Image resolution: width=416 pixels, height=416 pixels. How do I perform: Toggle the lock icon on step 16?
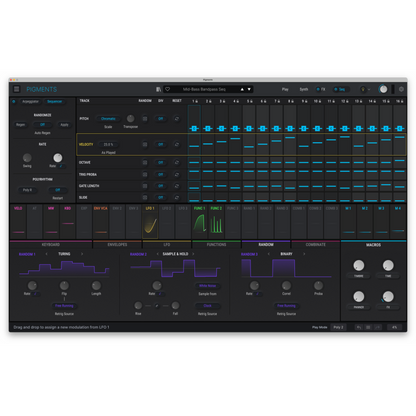(402, 101)
